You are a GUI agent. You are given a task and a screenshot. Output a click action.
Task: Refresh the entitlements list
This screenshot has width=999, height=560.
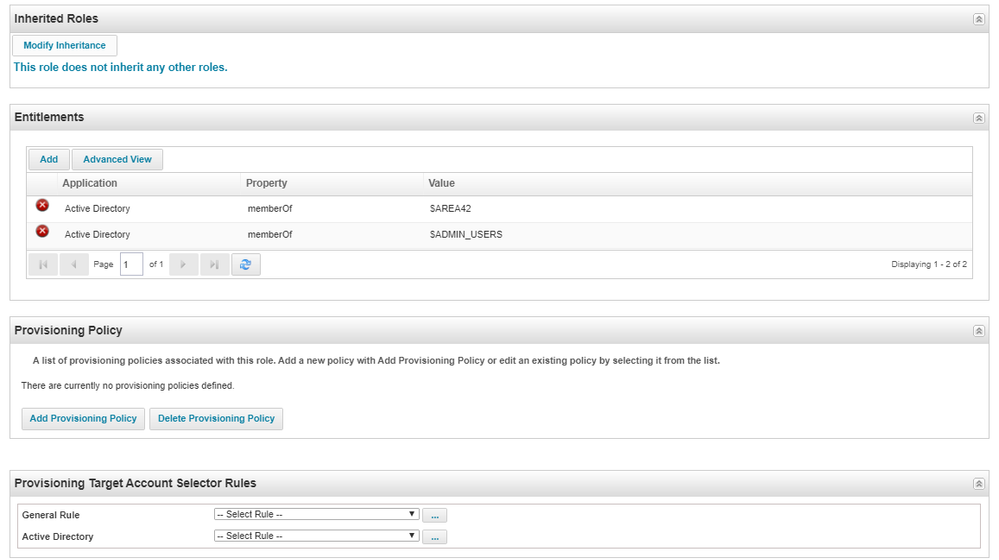pyautogui.click(x=246, y=265)
